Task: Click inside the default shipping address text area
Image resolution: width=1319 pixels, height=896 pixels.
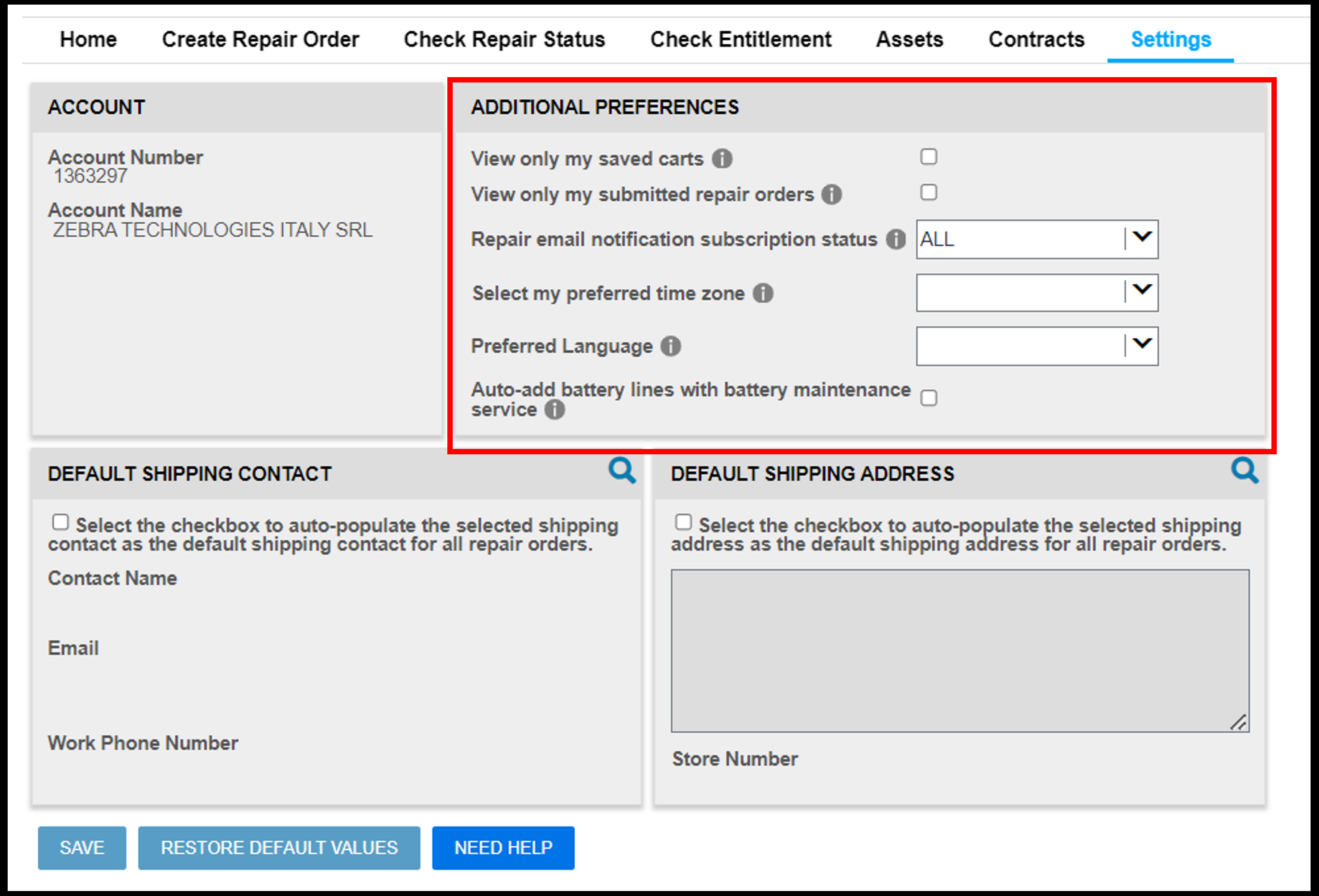Action: coord(960,651)
